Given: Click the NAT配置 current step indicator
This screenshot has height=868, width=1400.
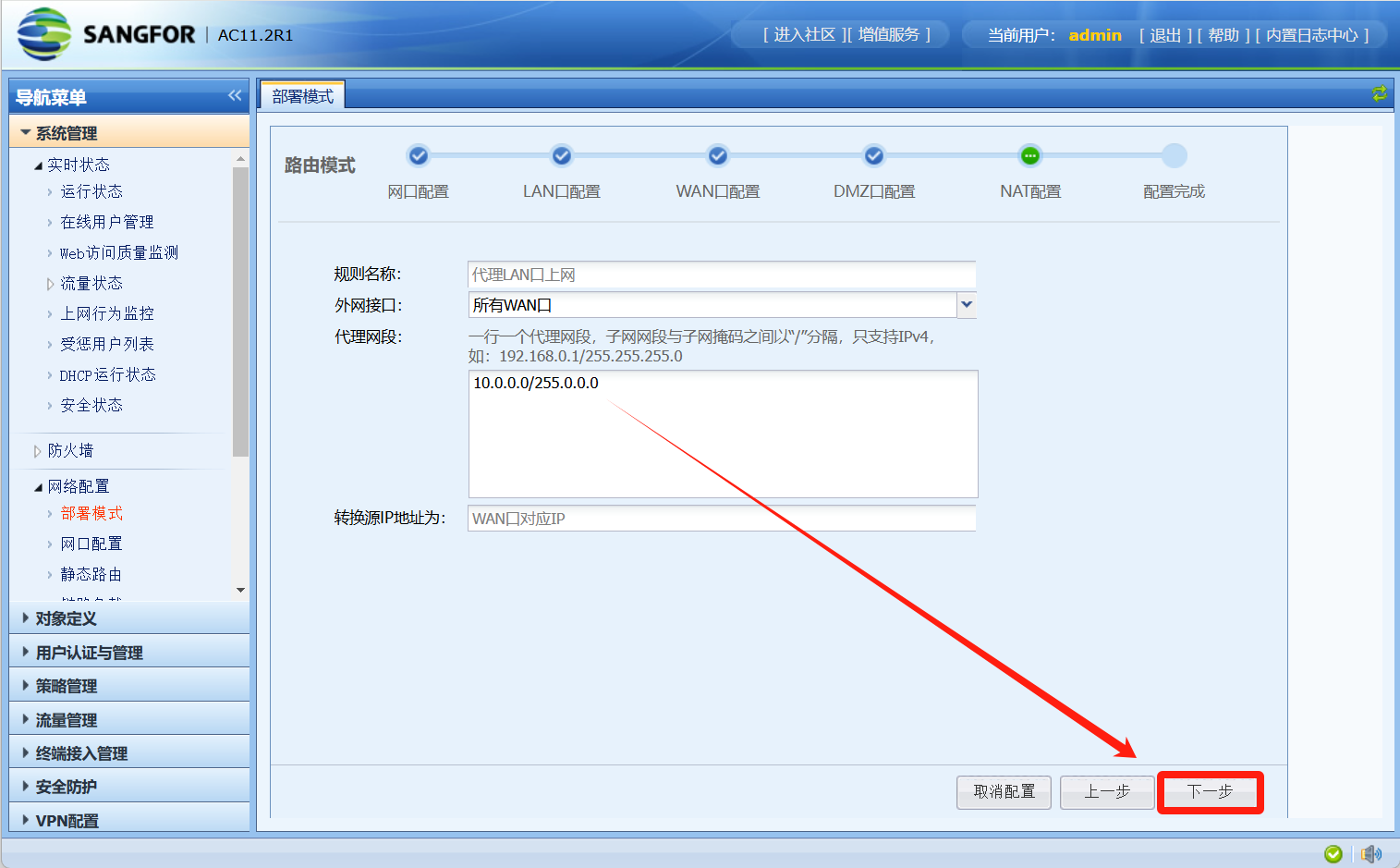Looking at the screenshot, I should [1029, 155].
